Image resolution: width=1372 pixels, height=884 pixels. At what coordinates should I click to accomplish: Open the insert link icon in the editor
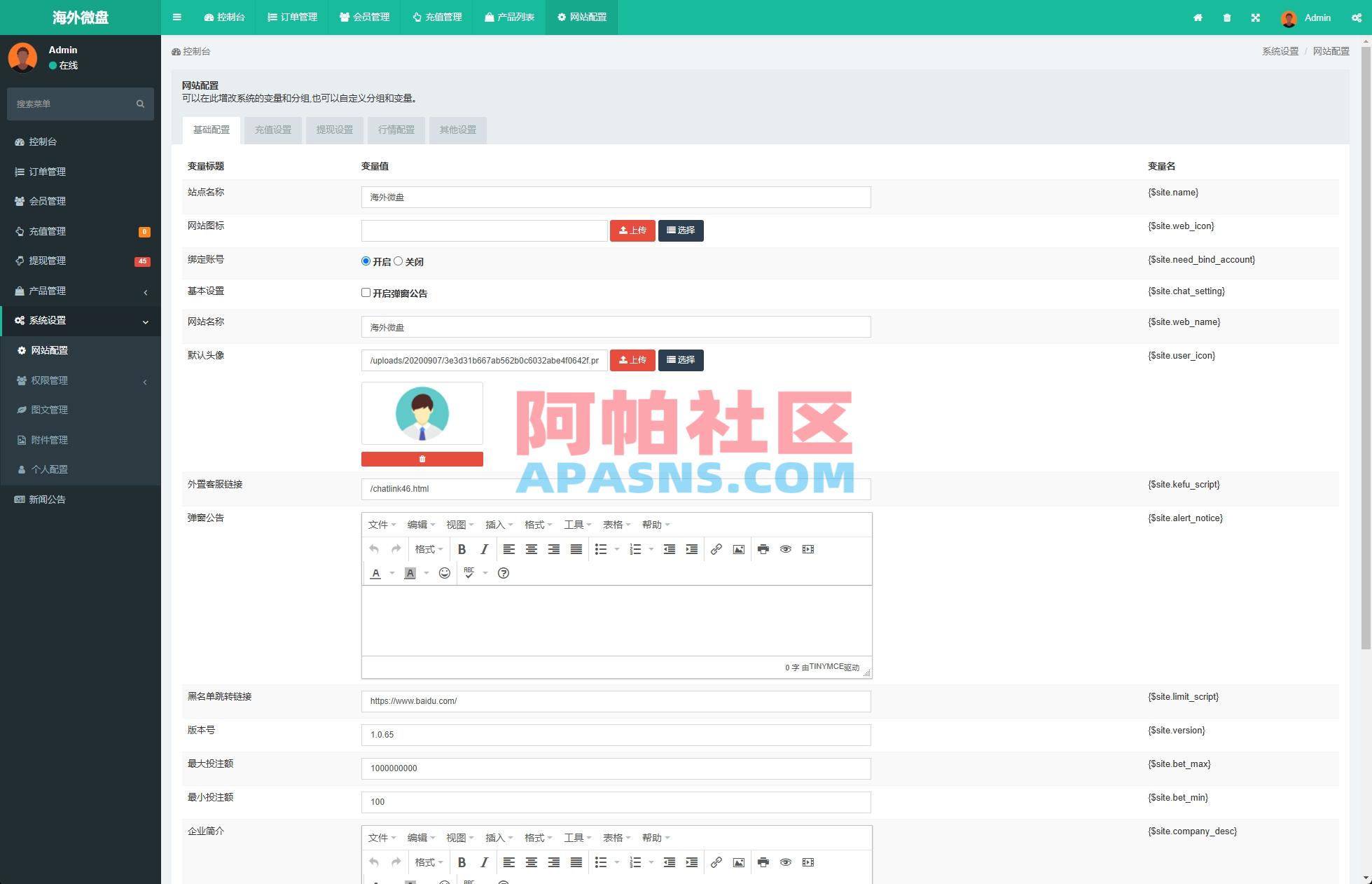[716, 549]
